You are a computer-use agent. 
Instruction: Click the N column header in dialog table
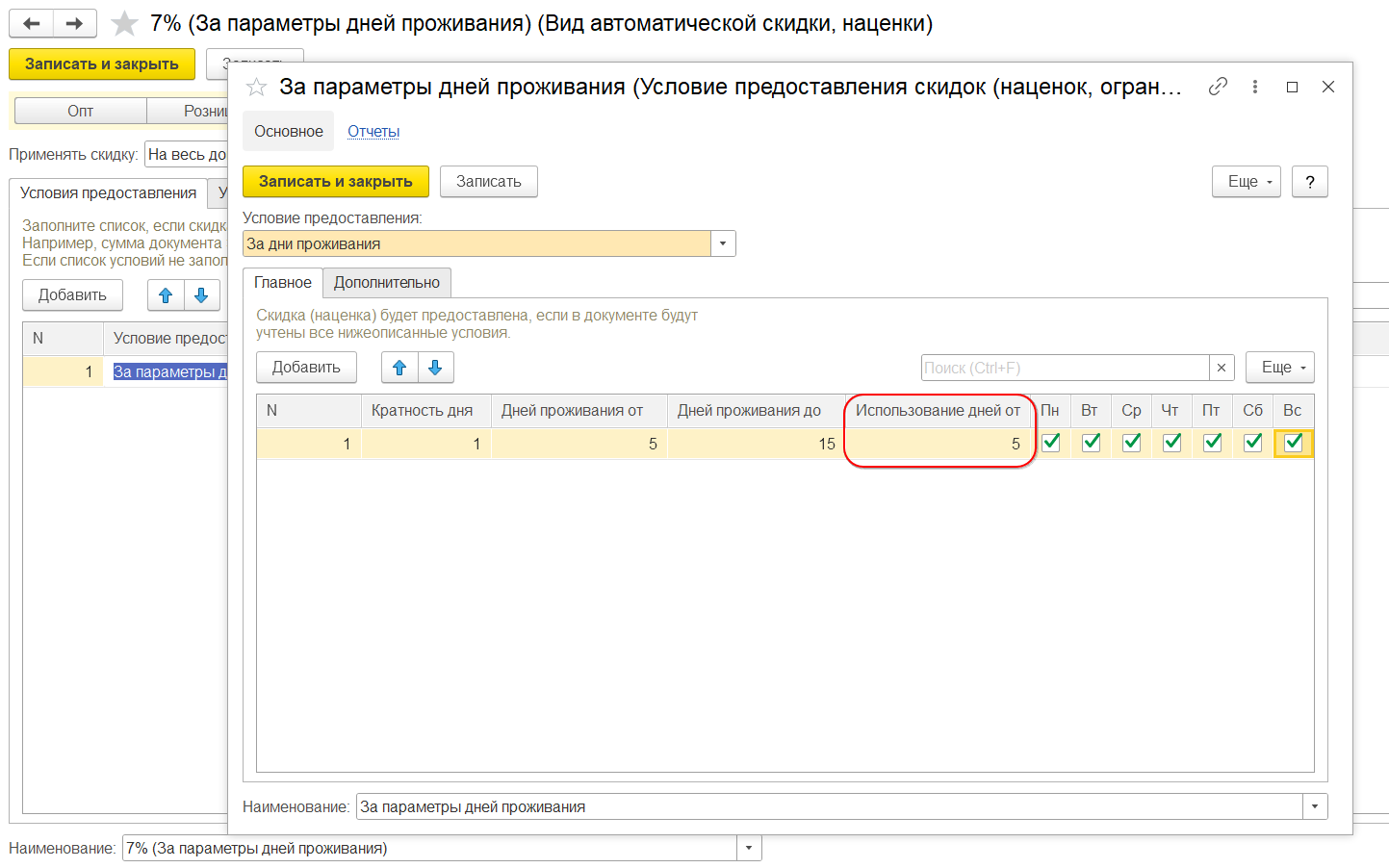coord(309,411)
